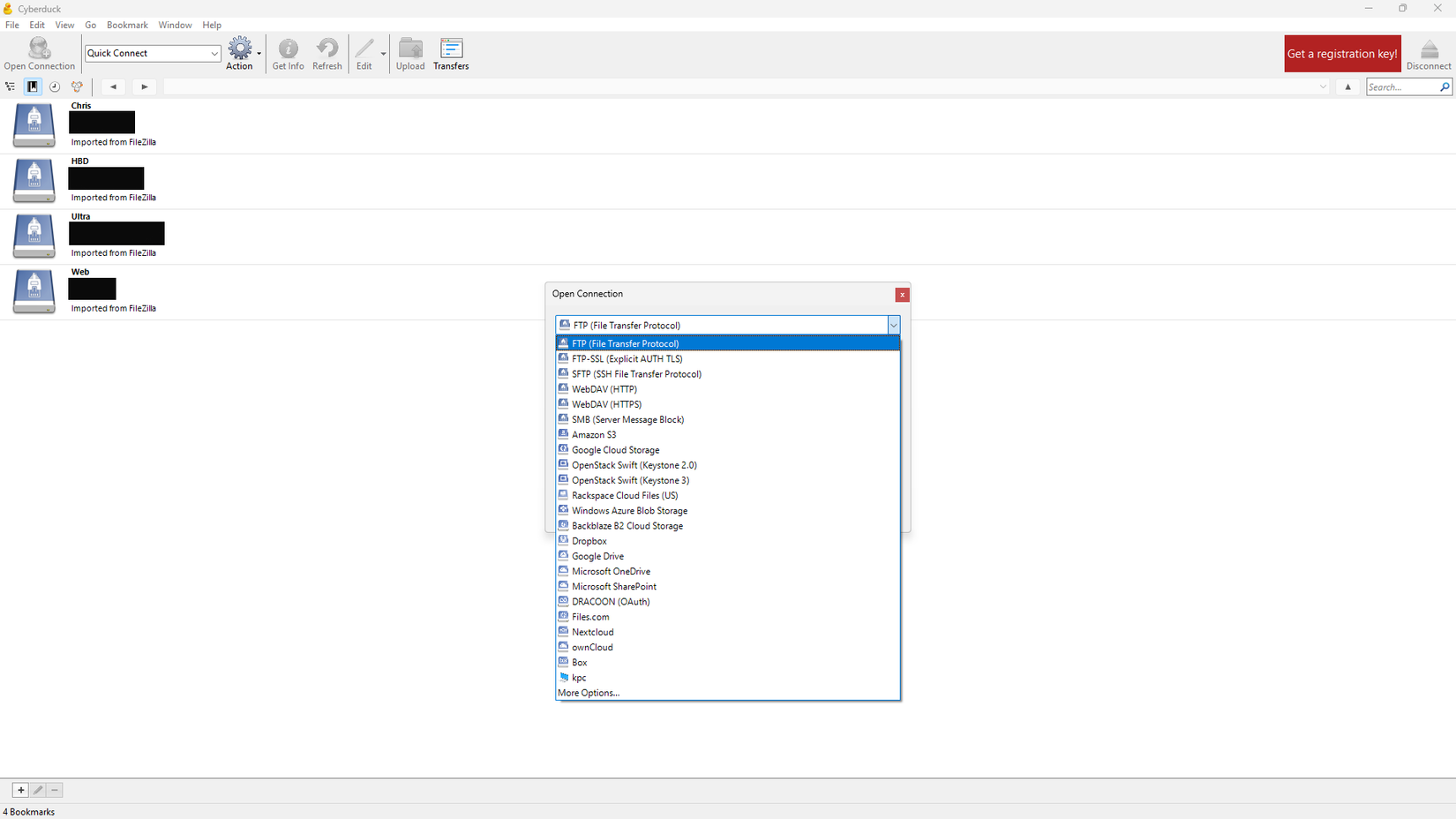Open the Action gear menu

coord(240,53)
